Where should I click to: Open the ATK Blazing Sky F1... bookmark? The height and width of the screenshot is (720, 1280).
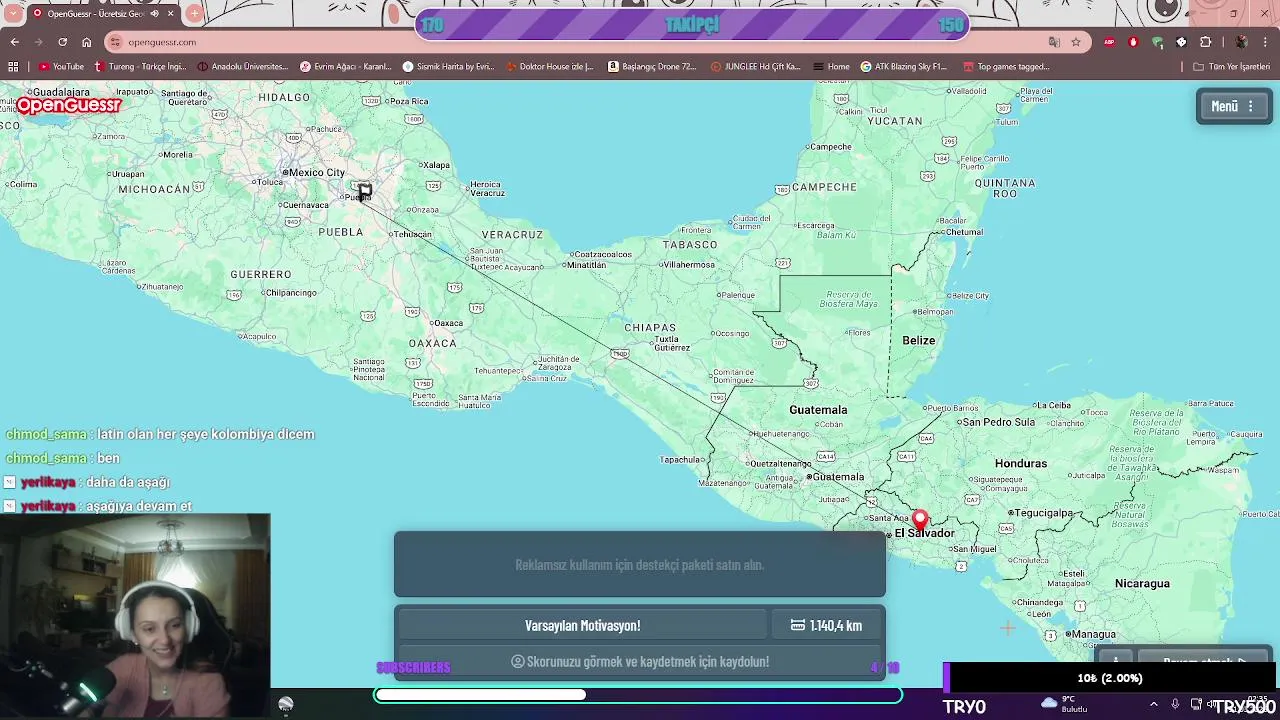tap(903, 67)
